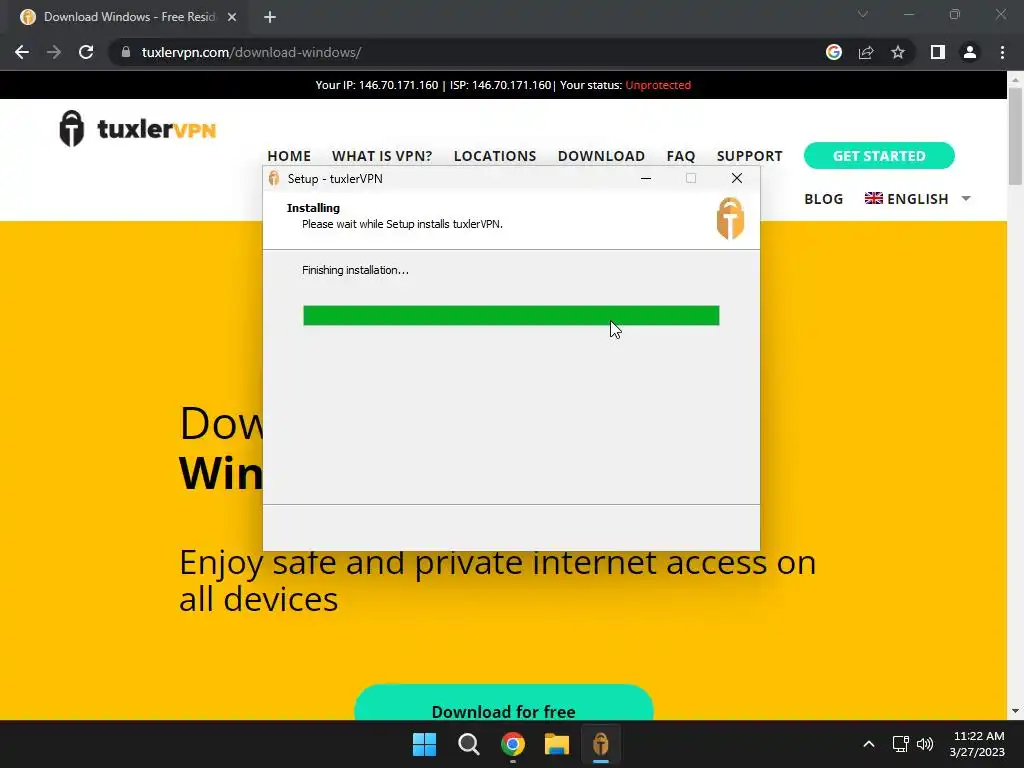Toggle Chrome side panel

pos(938,52)
